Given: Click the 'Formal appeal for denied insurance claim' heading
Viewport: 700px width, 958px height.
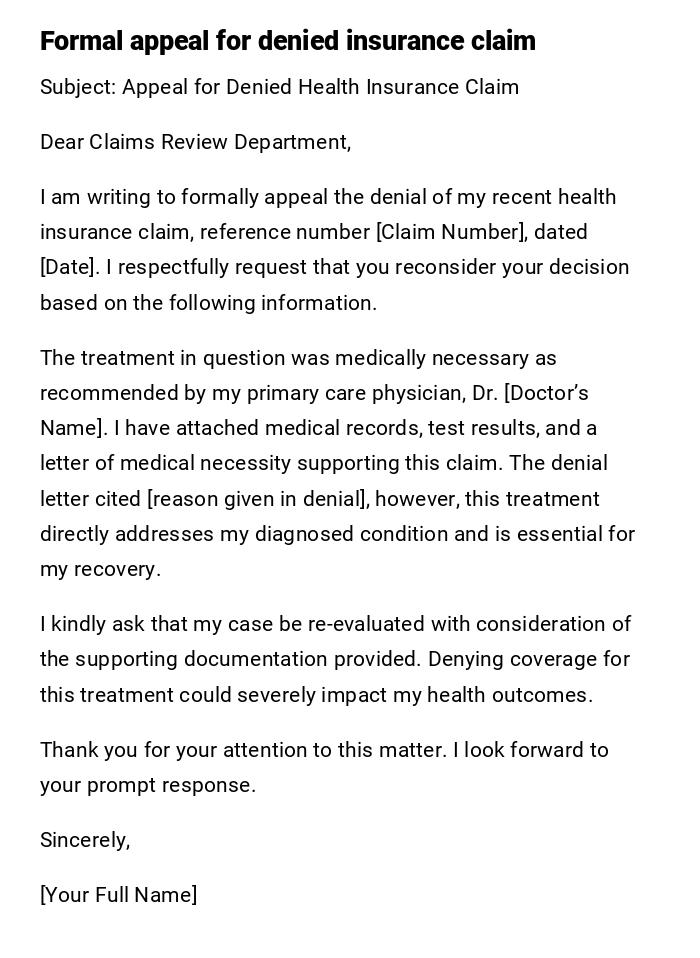Looking at the screenshot, I should tap(287, 41).
